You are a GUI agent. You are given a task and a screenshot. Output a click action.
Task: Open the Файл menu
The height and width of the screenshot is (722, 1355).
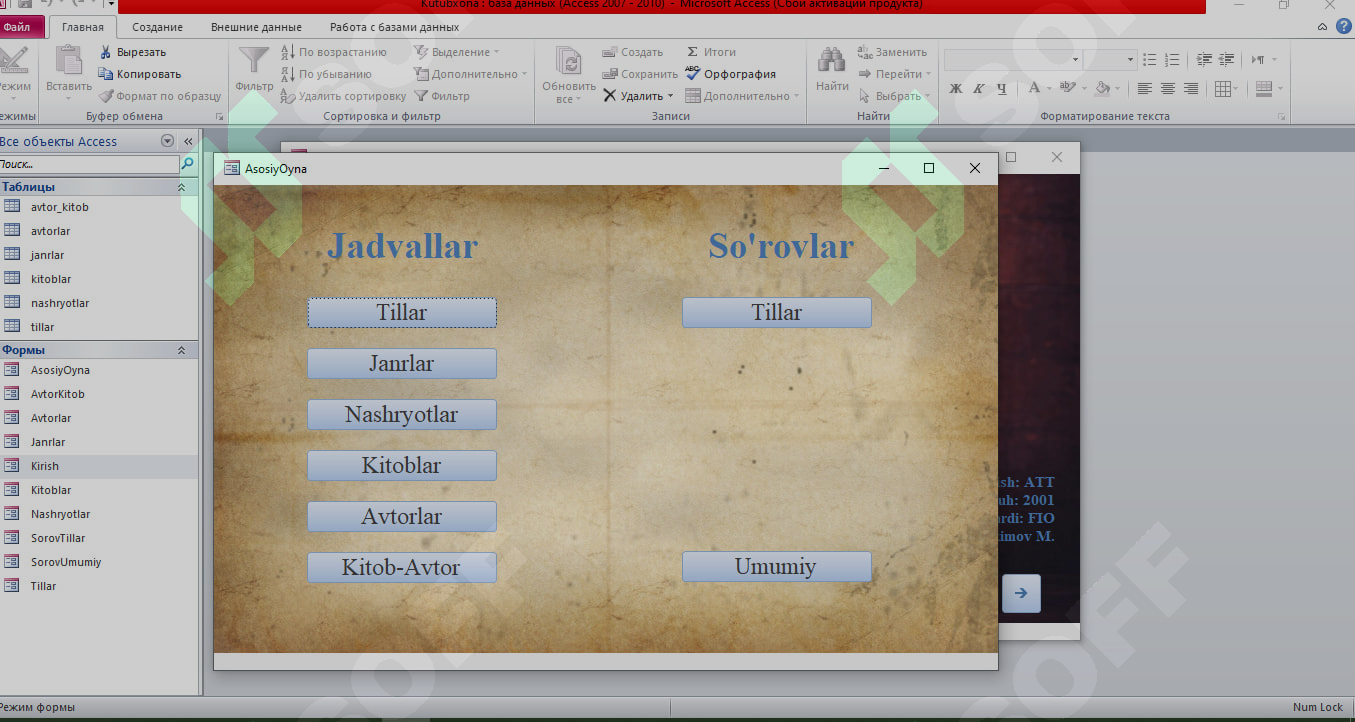[x=18, y=28]
